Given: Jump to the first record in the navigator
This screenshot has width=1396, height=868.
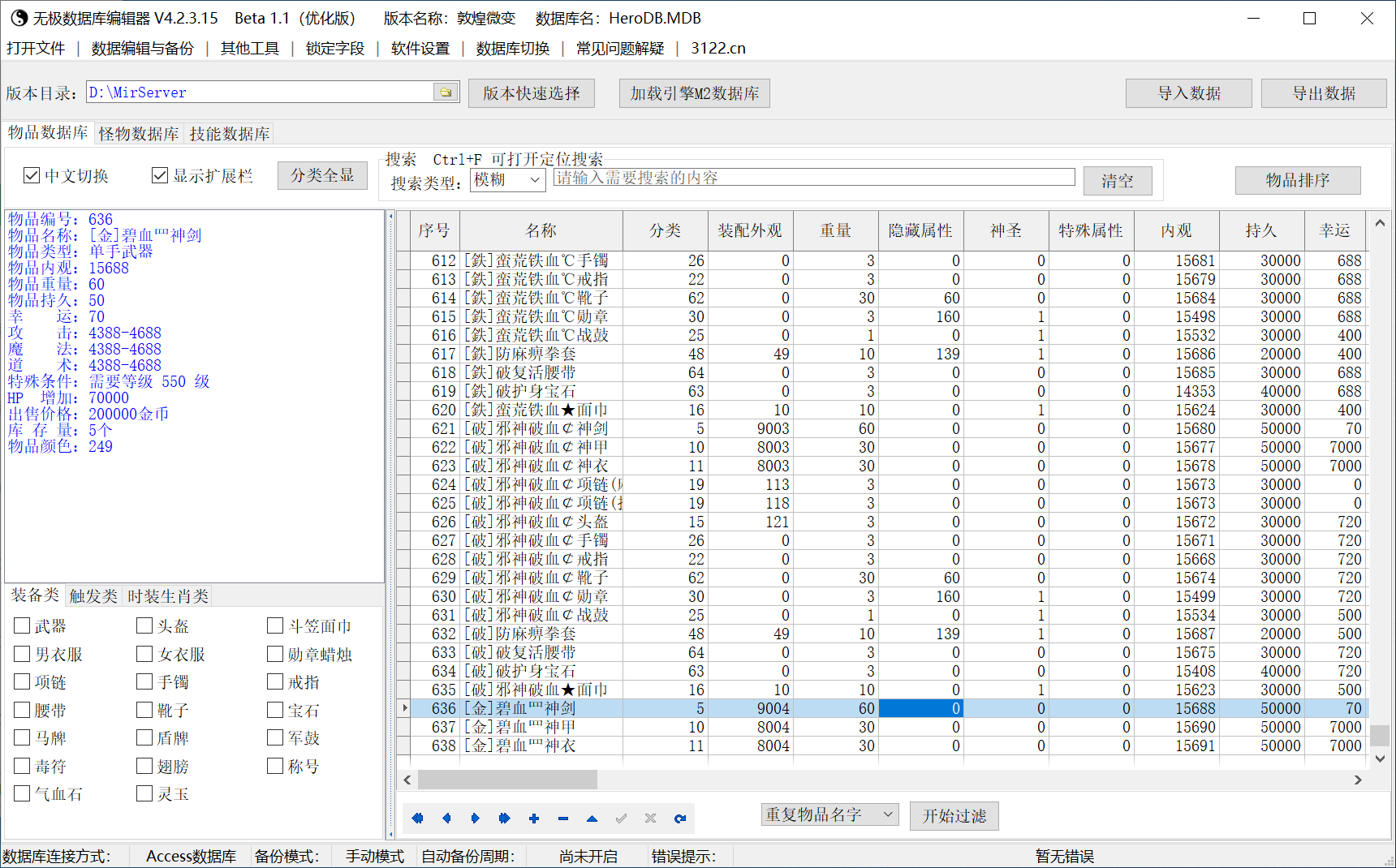Looking at the screenshot, I should [417, 819].
